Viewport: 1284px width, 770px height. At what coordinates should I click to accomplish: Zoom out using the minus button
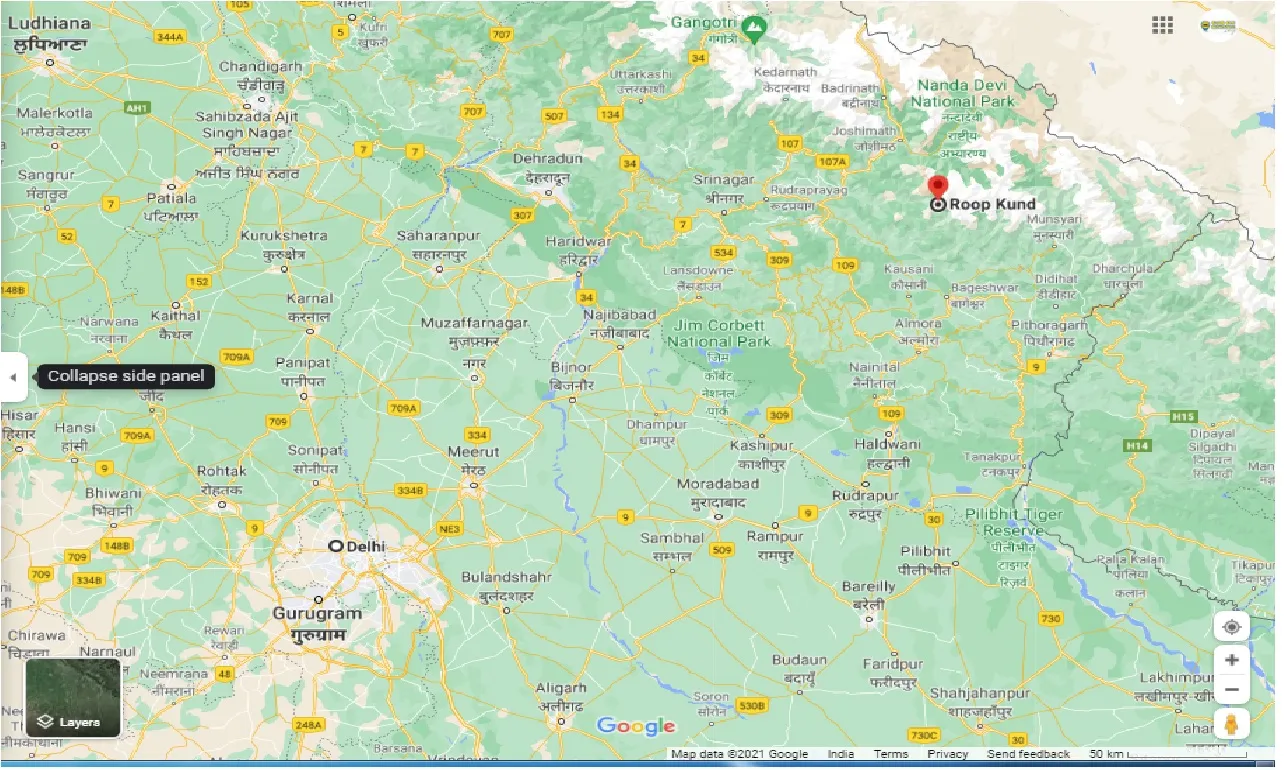[1232, 689]
